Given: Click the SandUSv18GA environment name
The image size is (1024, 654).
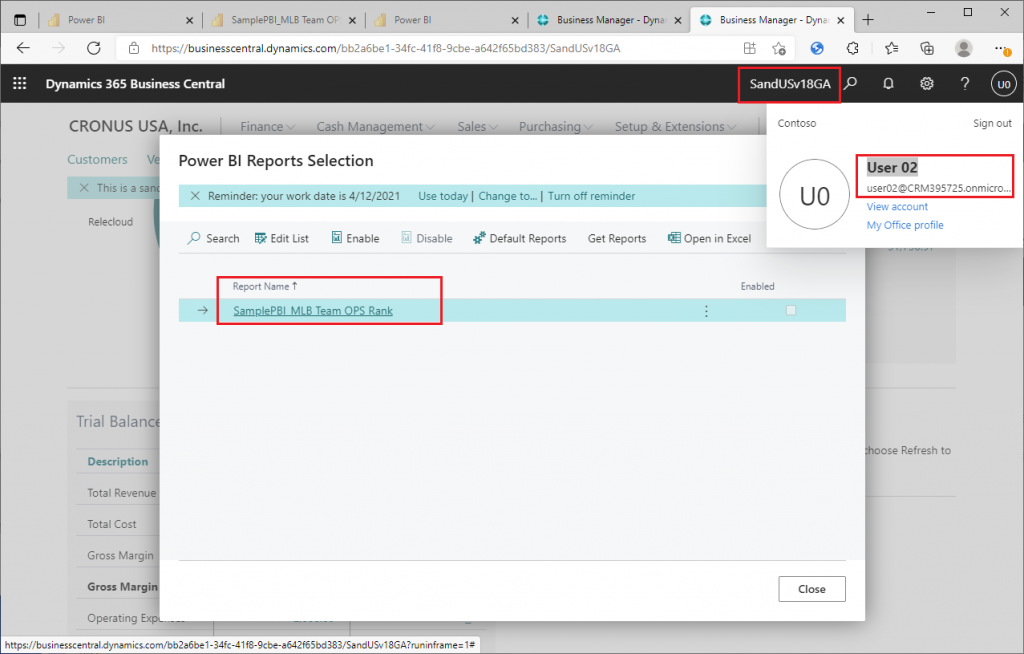Looking at the screenshot, I should [x=790, y=84].
